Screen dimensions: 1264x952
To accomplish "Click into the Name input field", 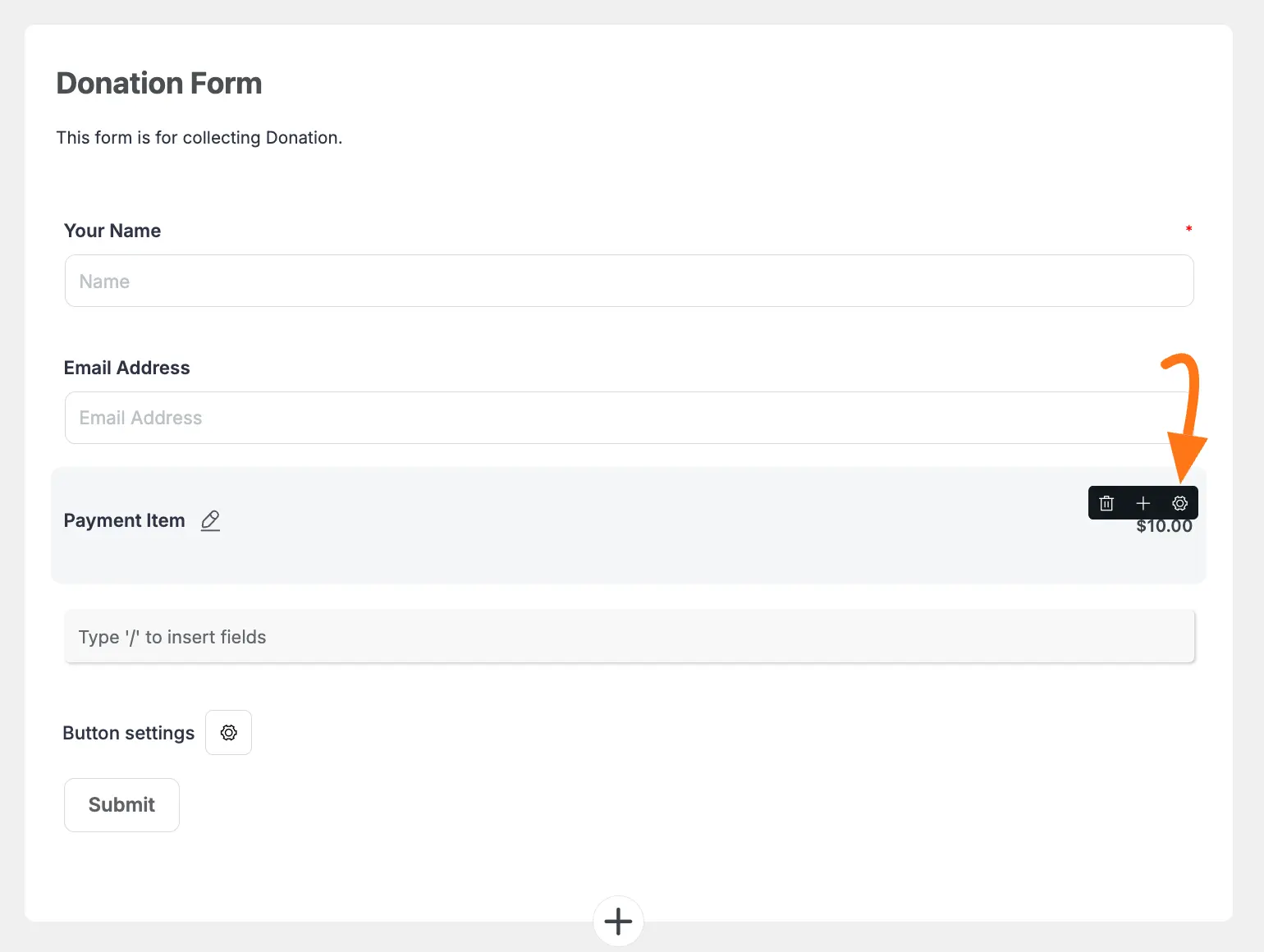I will pos(629,281).
